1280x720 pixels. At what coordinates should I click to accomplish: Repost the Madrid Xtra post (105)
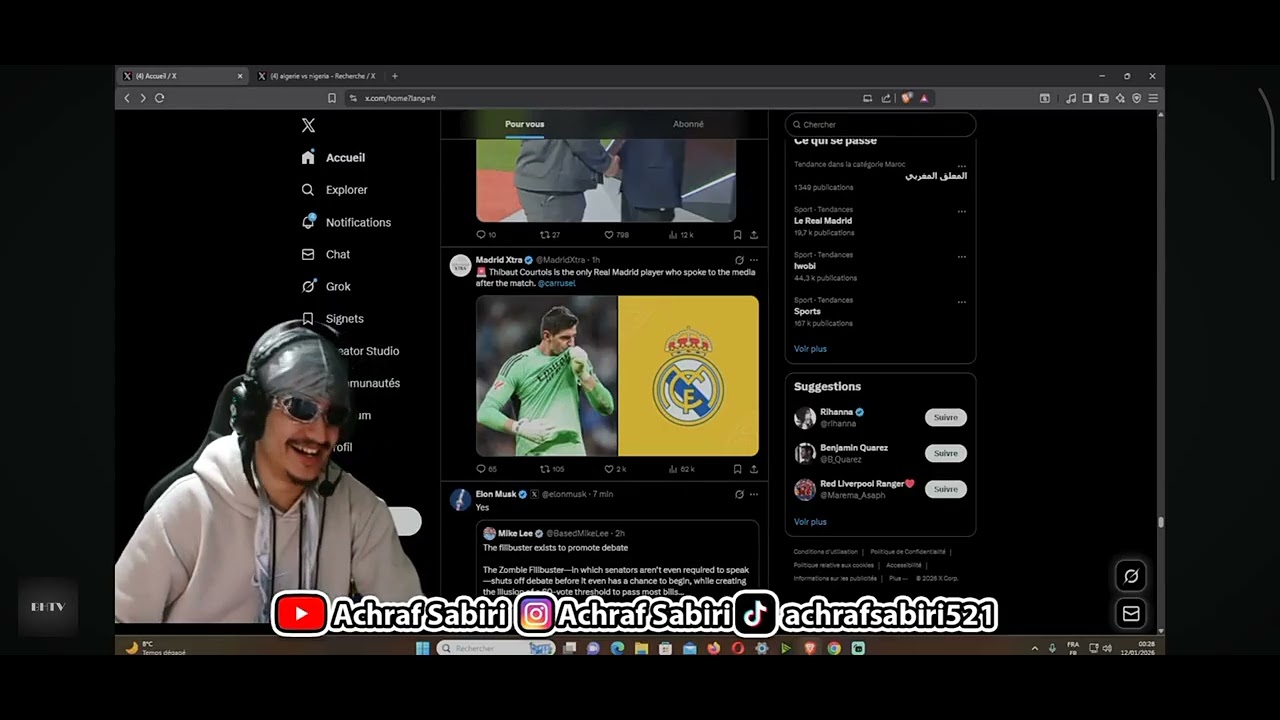(552, 469)
